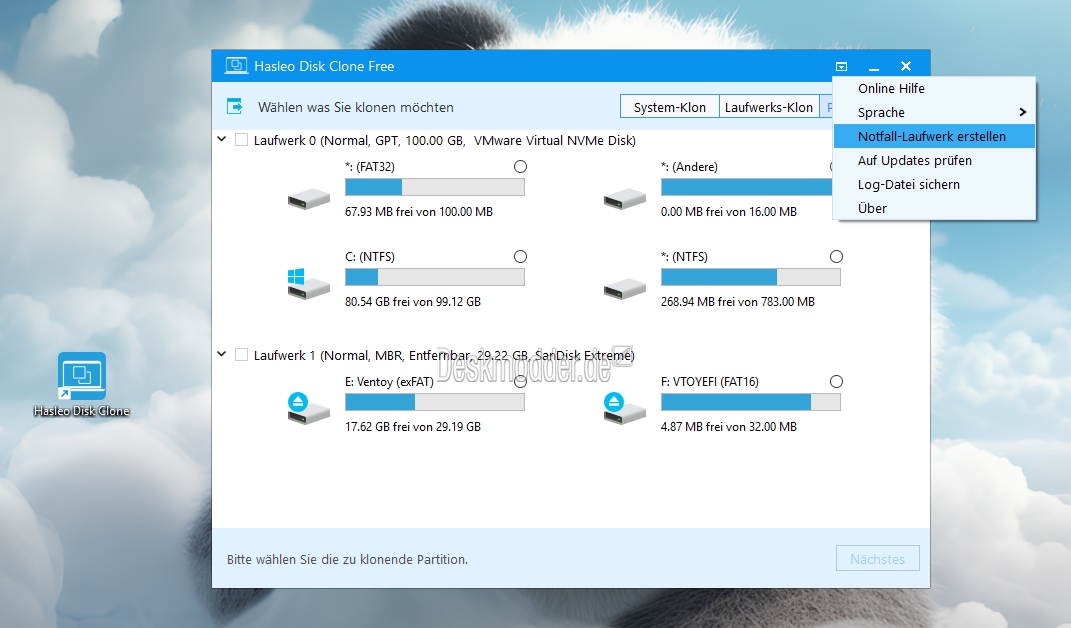This screenshot has height=628, width=1071.
Task: Click the F: VTOYEFI usage bar
Action: [751, 402]
